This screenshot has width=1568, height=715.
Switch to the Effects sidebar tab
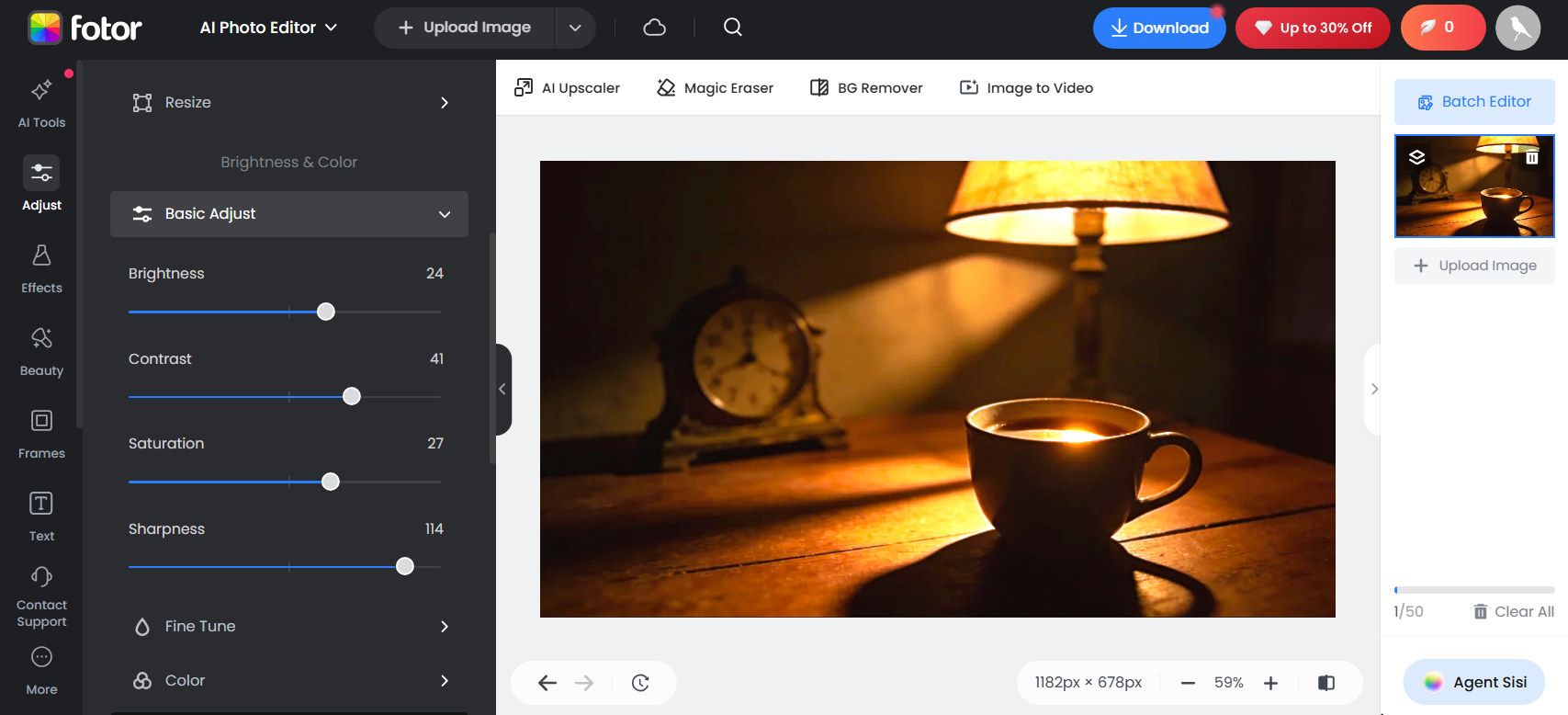click(41, 267)
